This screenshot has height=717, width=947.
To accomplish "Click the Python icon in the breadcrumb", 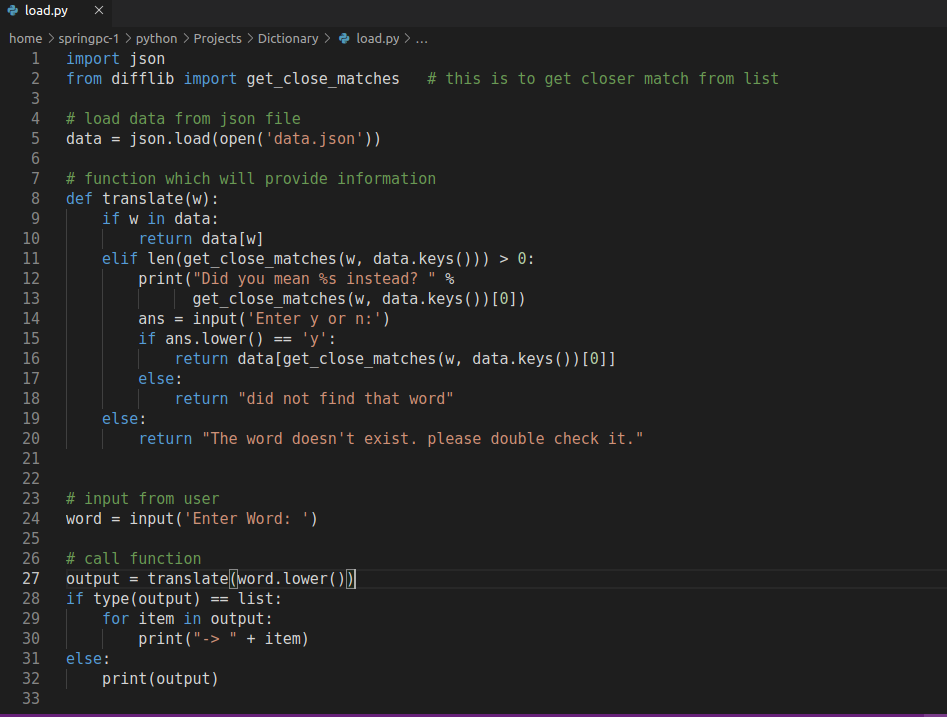I will pos(344,39).
